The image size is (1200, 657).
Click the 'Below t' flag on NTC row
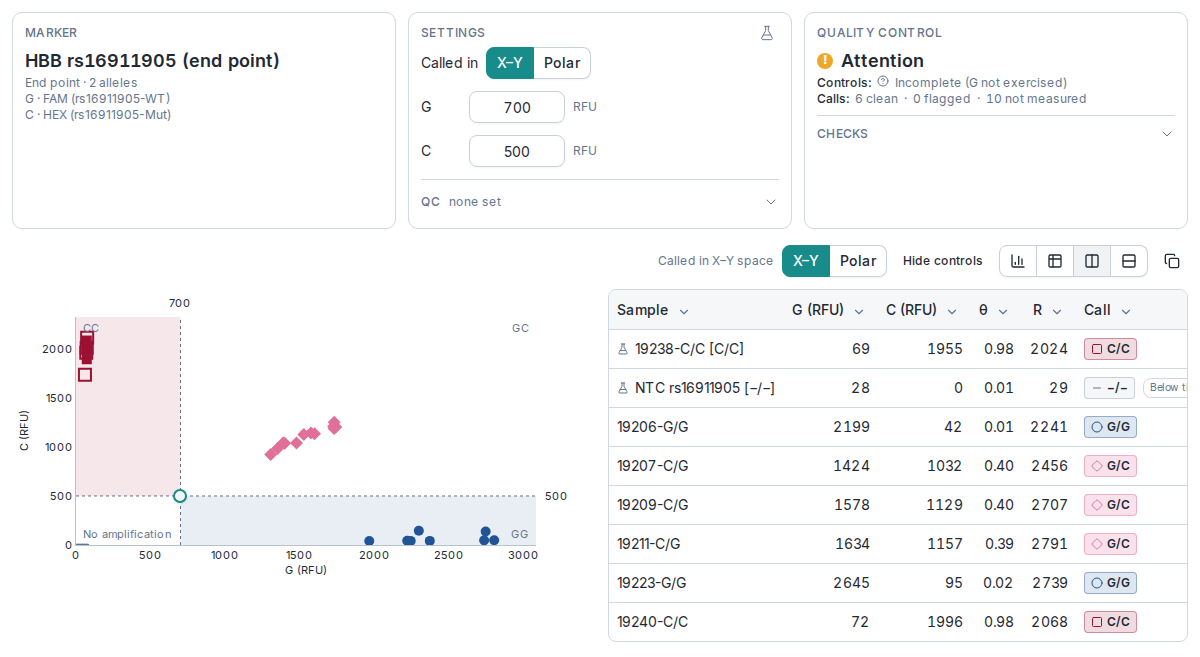coord(1166,388)
